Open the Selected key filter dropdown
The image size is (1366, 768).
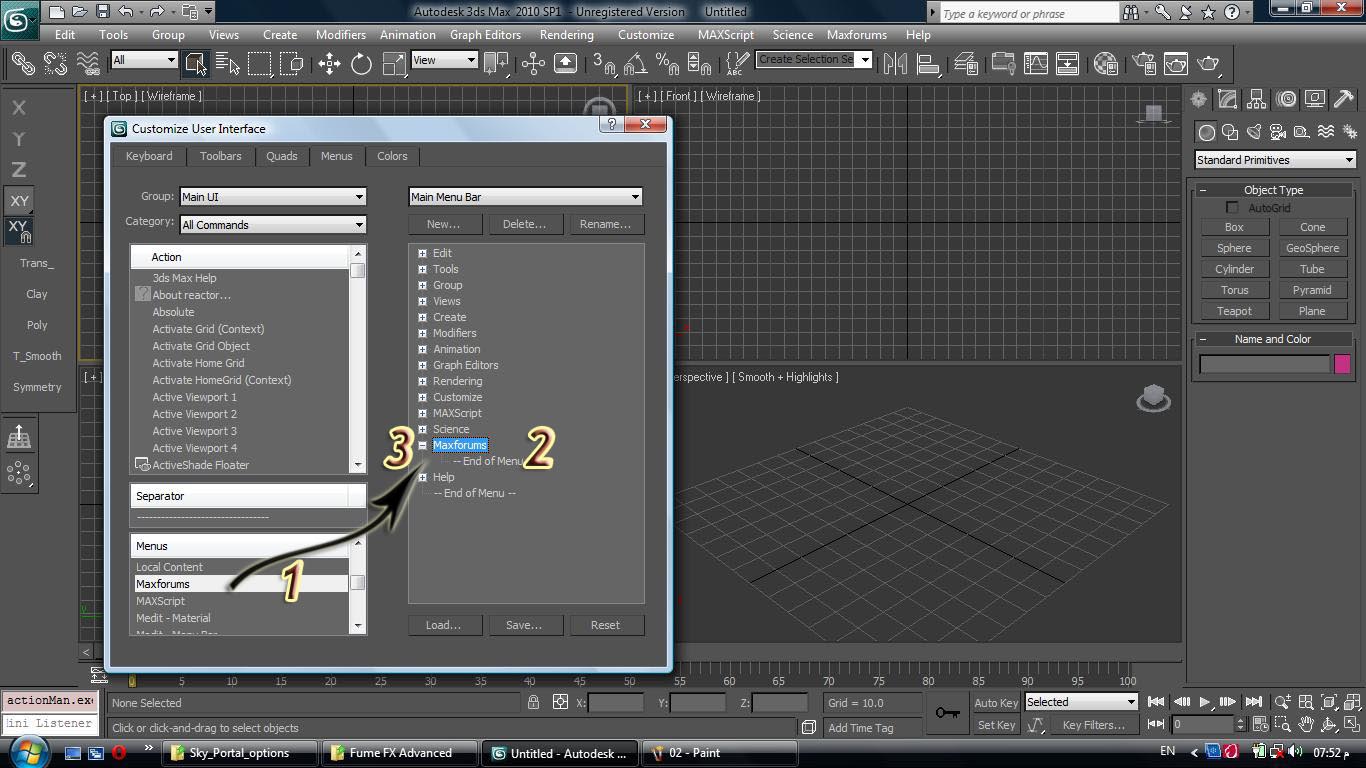1081,702
